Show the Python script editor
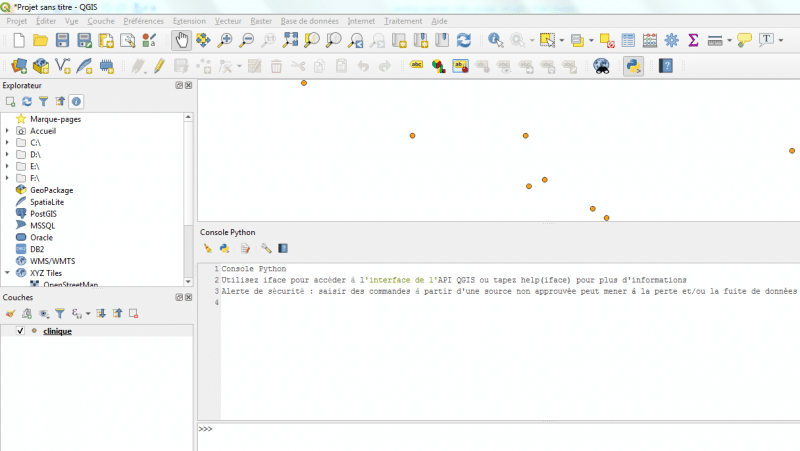The height and width of the screenshot is (451, 800). pyautogui.click(x=245, y=248)
